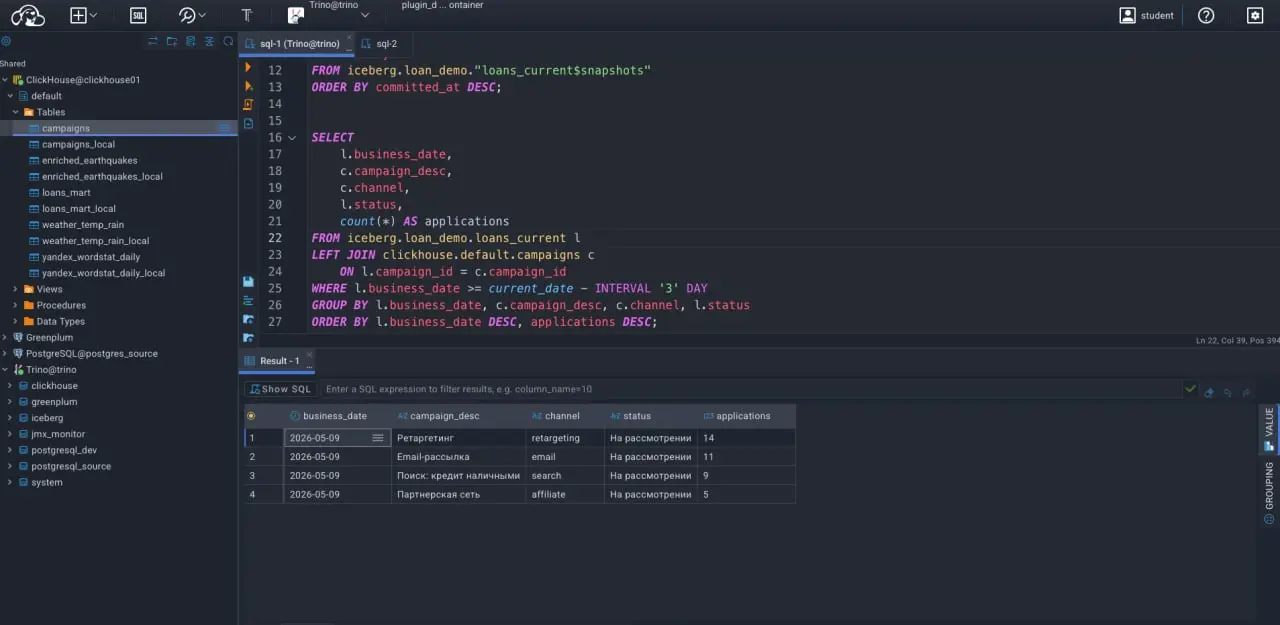Select the postgresql_dev catalog
This screenshot has height=625, width=1280.
tap(64, 450)
